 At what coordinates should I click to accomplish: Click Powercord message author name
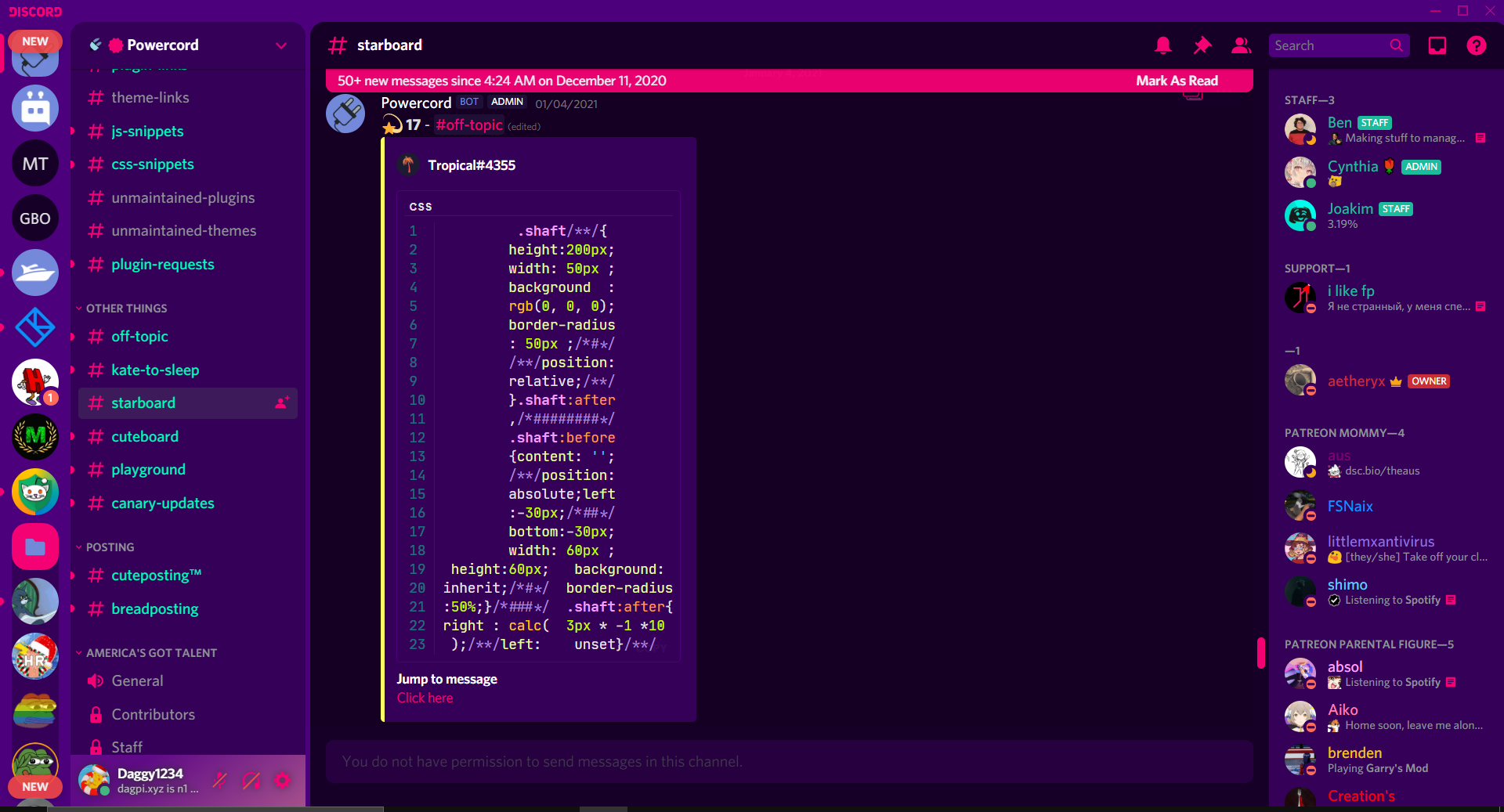416,103
